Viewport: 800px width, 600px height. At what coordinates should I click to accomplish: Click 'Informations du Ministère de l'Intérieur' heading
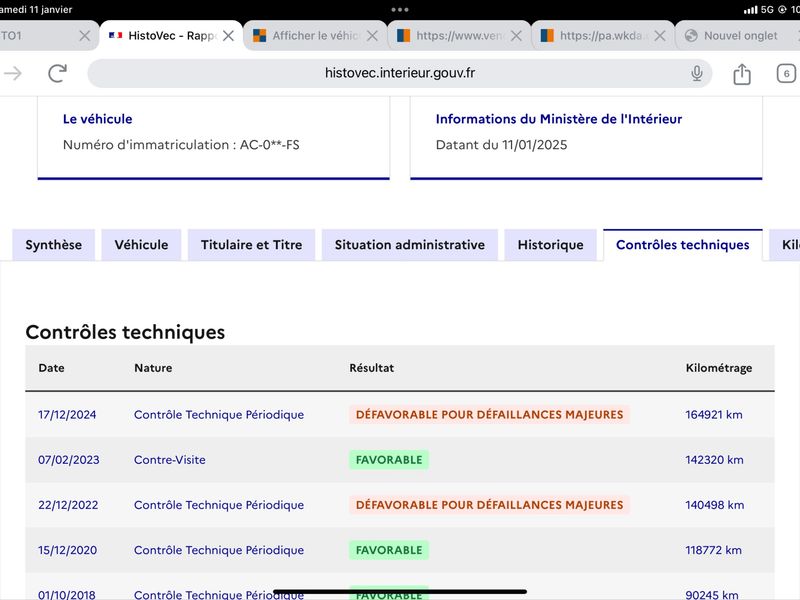click(559, 119)
